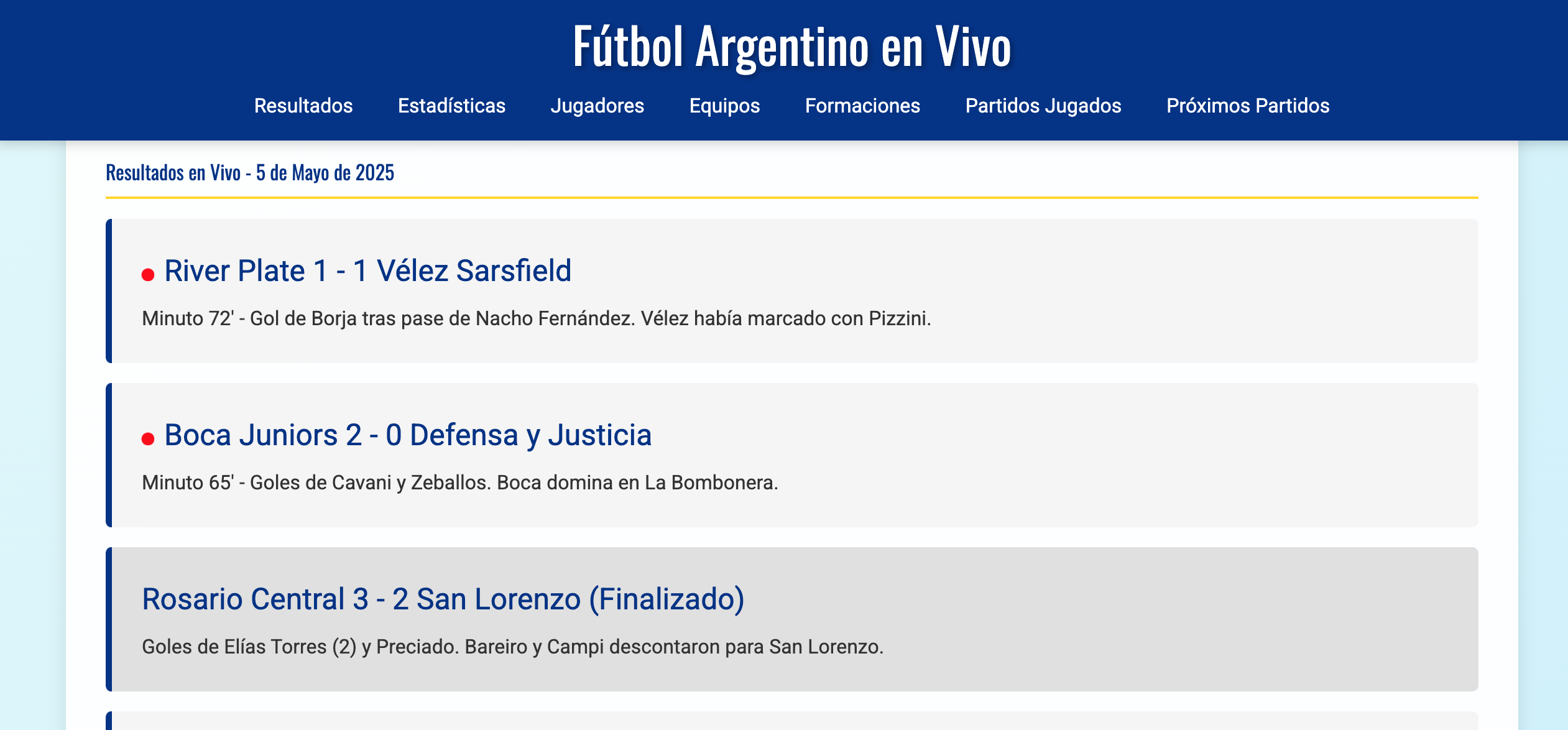Open Boca Juniors 2 - 0 Defensa y Justicia match

click(408, 435)
